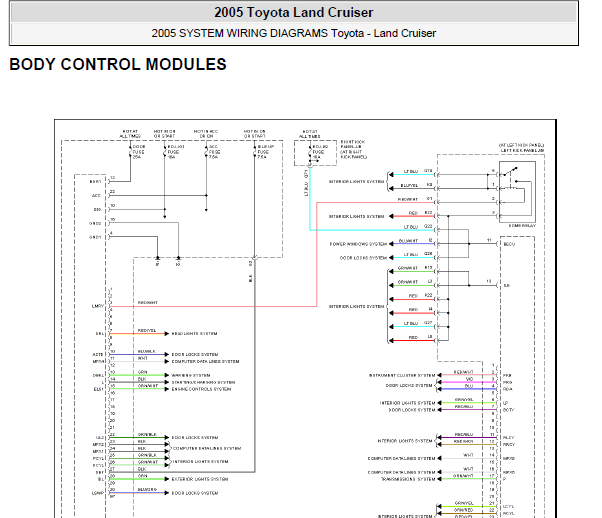Click the "POWER WINDOWS SYSTEM" label
The width and height of the screenshot is (602, 518).
(x=358, y=244)
